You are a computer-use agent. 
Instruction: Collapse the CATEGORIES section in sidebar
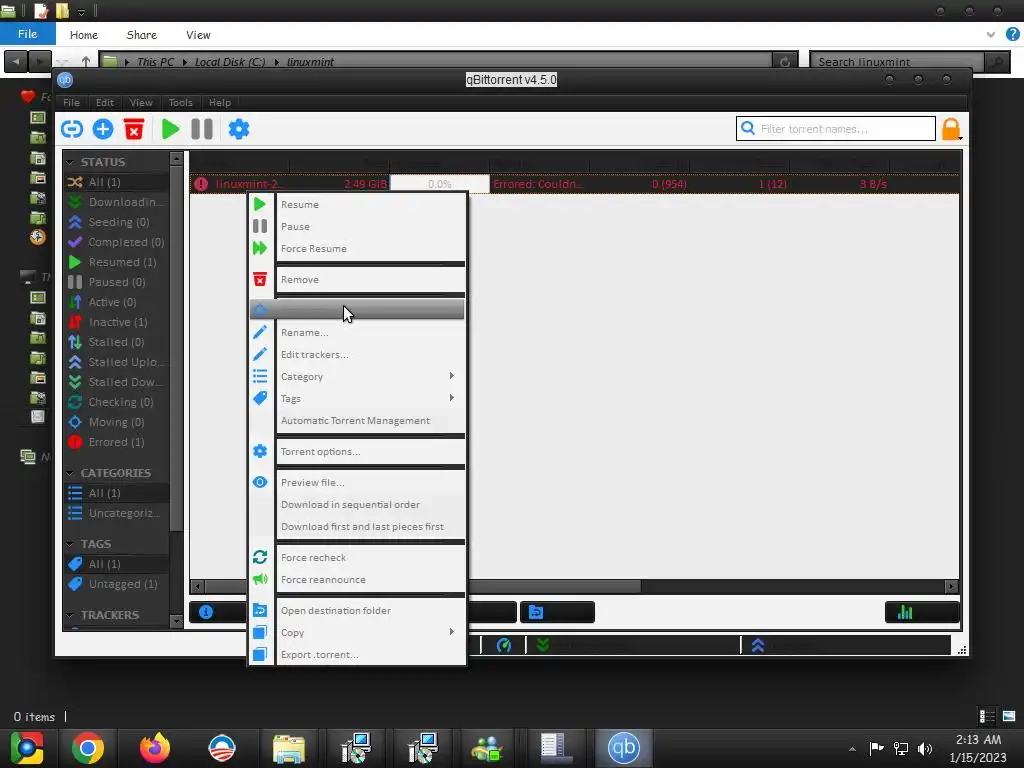[71, 472]
